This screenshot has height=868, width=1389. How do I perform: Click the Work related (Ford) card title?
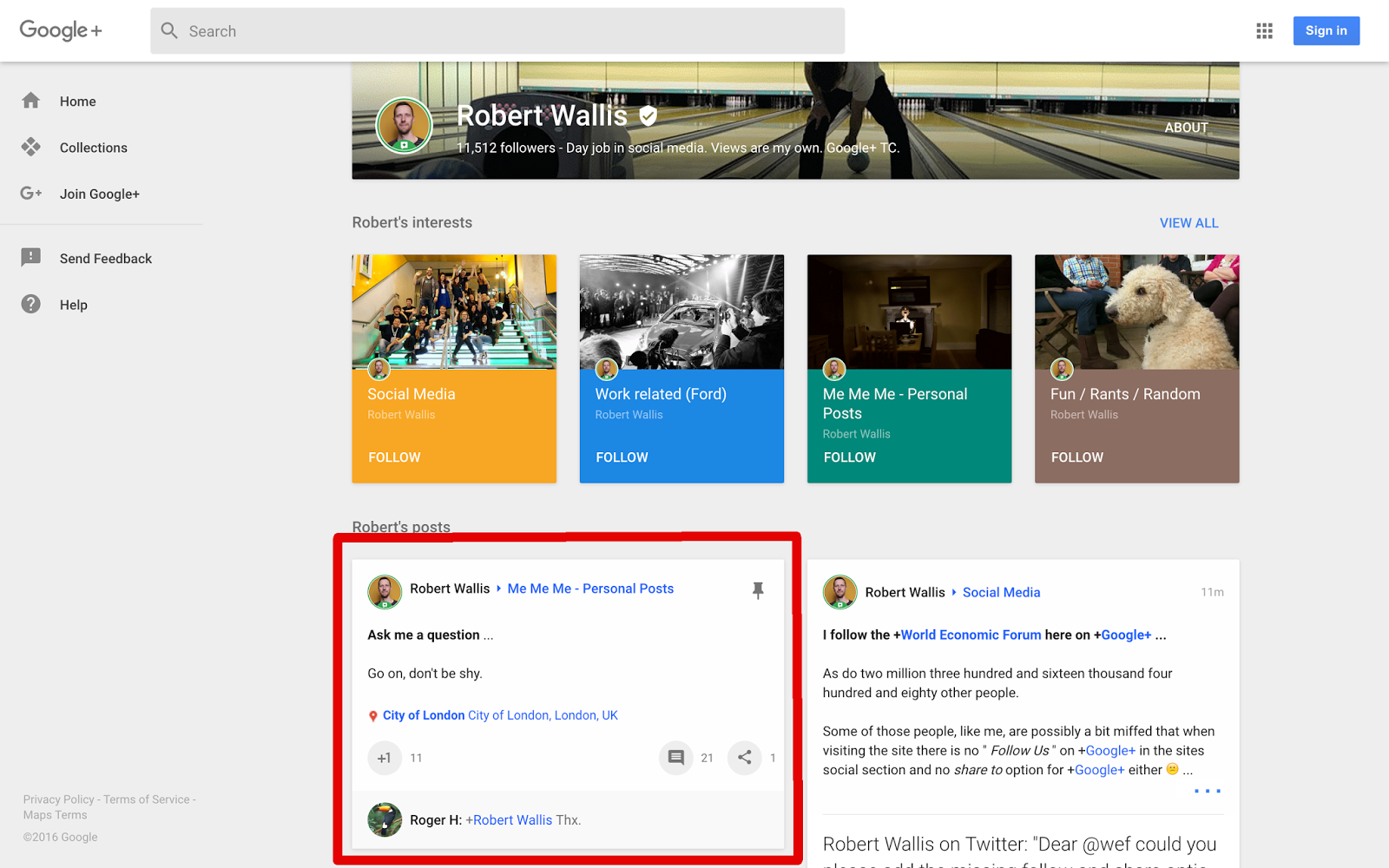661,394
